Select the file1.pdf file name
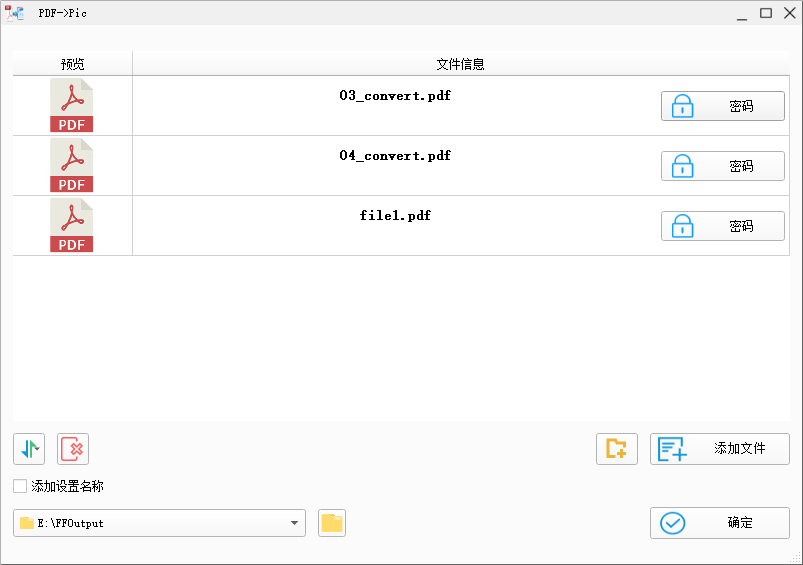 click(395, 216)
